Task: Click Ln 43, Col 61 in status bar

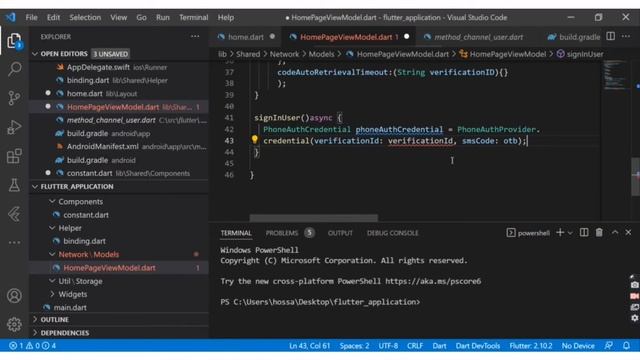Action: point(309,346)
